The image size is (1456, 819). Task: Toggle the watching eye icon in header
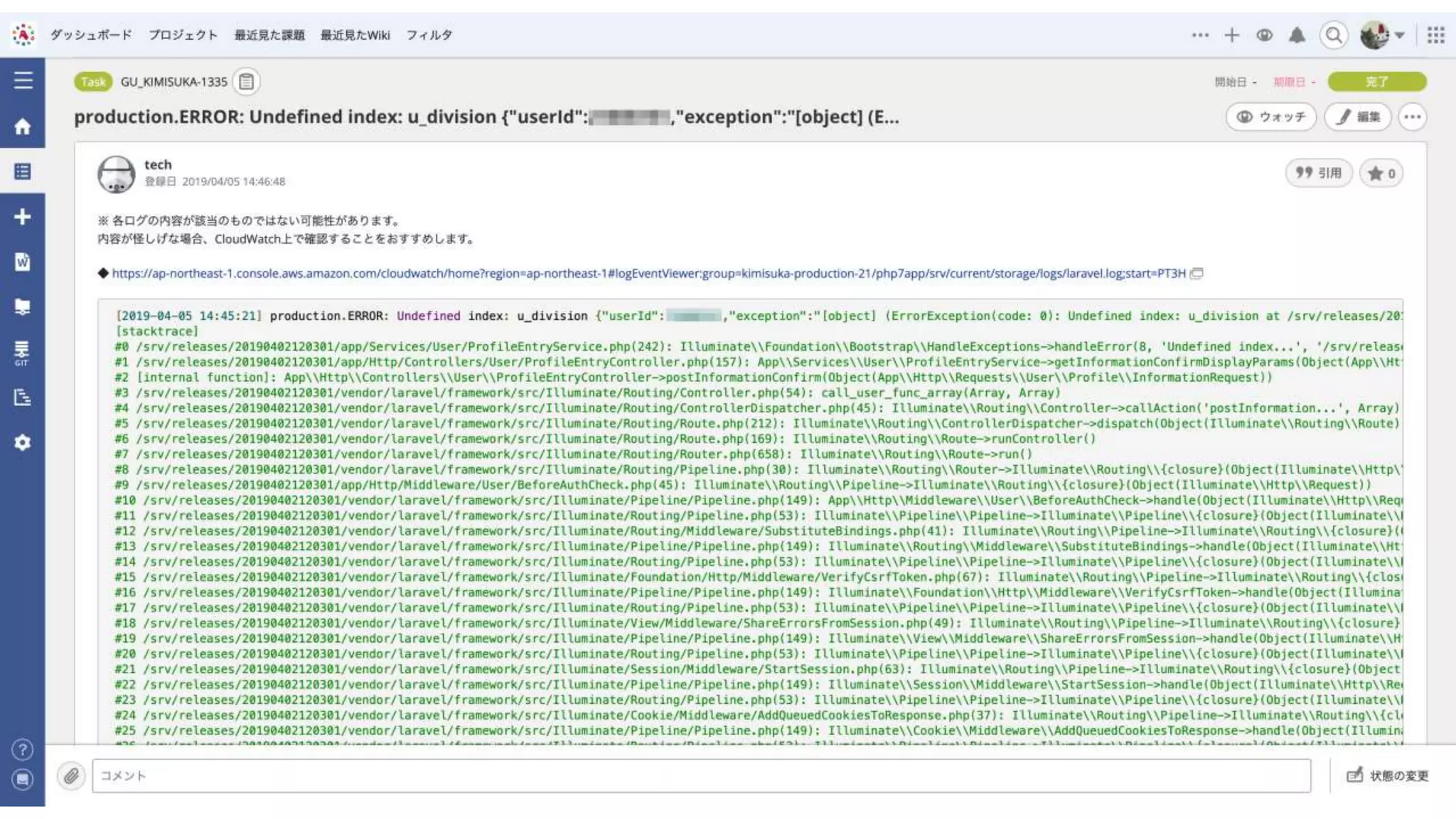(1264, 35)
